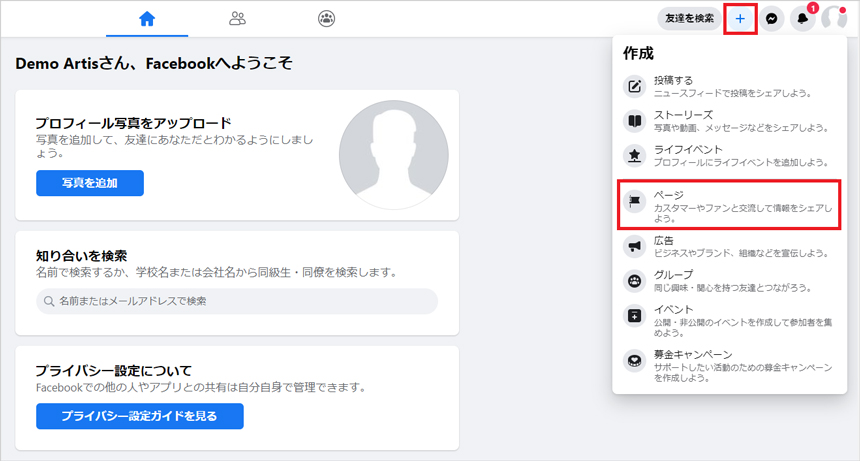Click the プロフィール写真をアップロード heading
Screen dimensions: 860x461
point(133,123)
